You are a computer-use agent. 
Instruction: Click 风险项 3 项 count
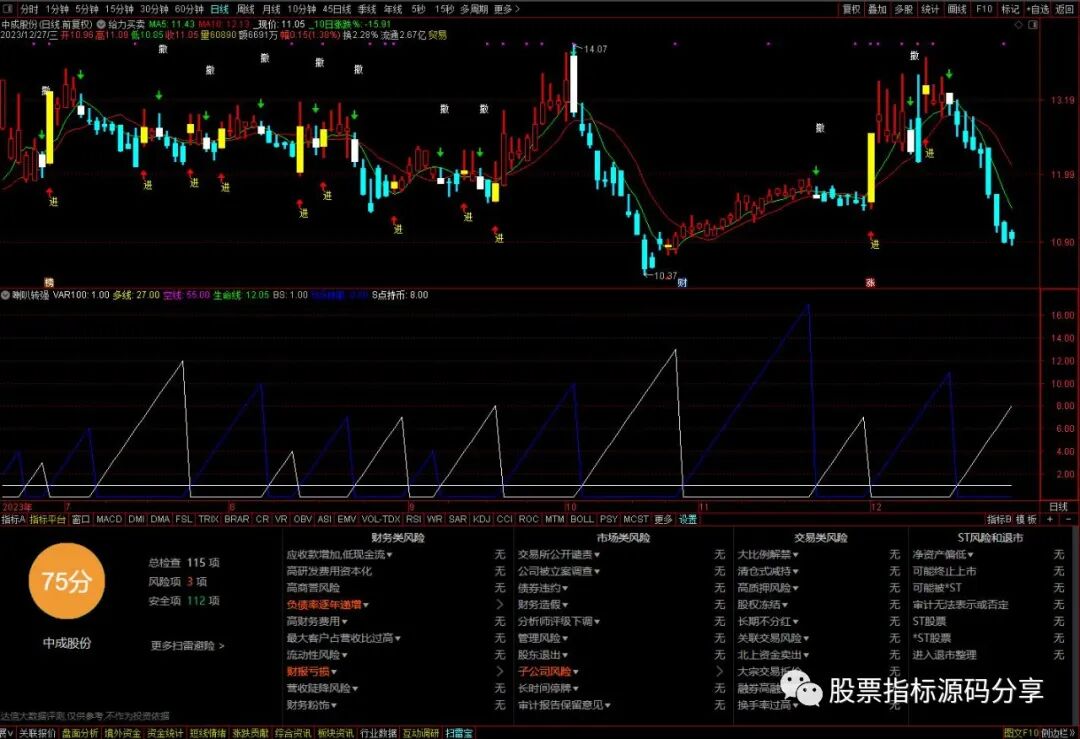[x=178, y=582]
